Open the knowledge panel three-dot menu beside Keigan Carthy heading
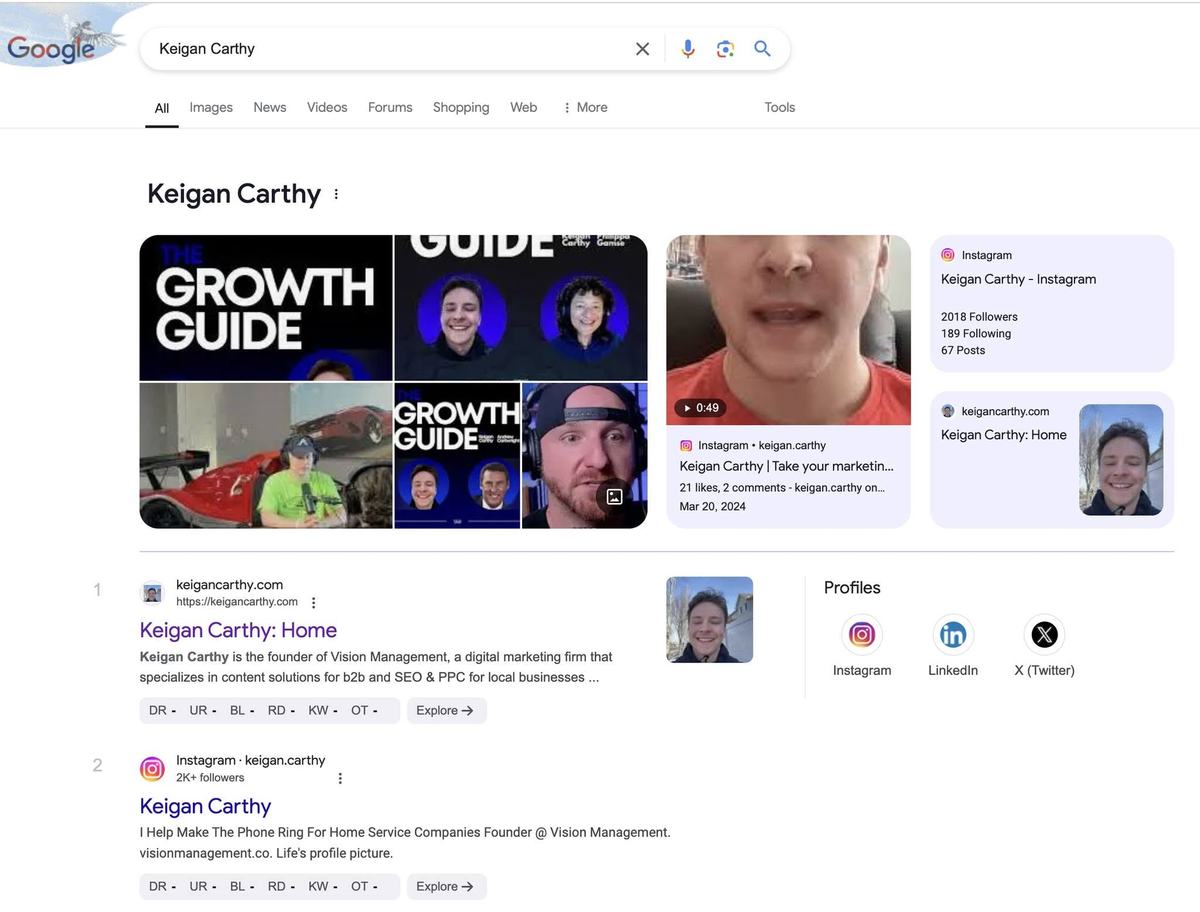Viewport: 1200px width, 912px height. [x=336, y=194]
